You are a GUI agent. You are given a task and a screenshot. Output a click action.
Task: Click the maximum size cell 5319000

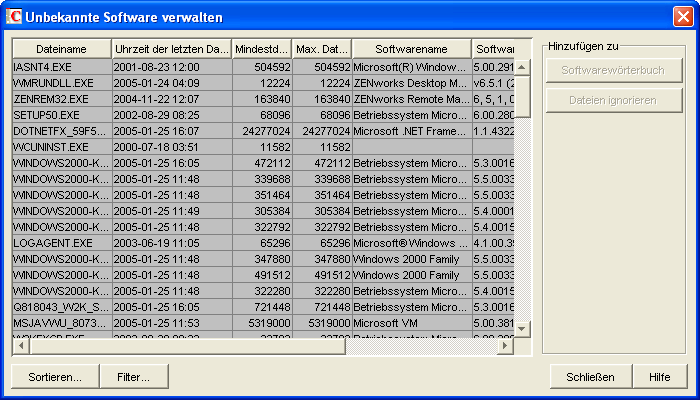pos(322,323)
